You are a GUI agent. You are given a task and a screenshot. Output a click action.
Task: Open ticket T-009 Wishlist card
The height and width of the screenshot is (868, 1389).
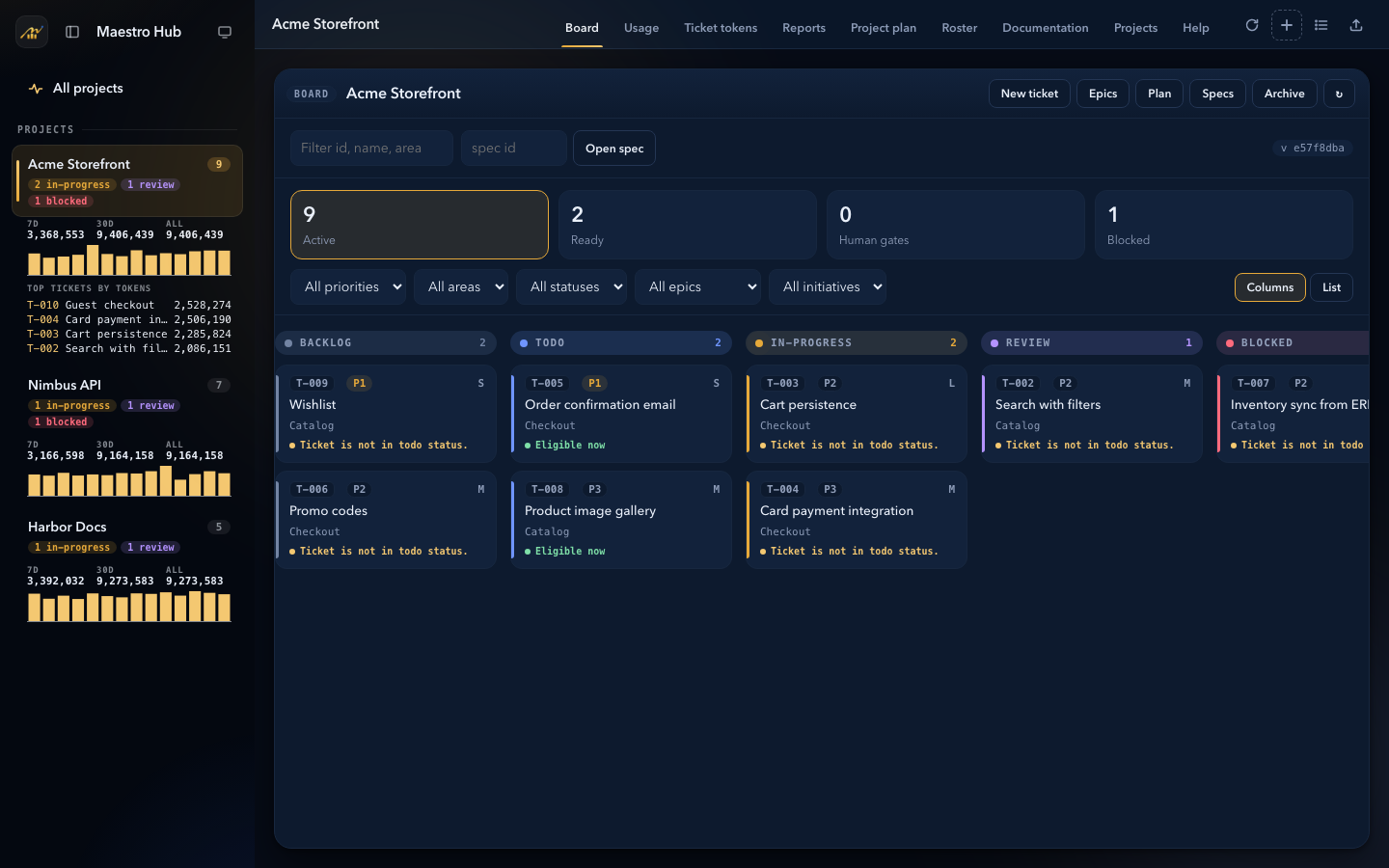[x=386, y=414]
